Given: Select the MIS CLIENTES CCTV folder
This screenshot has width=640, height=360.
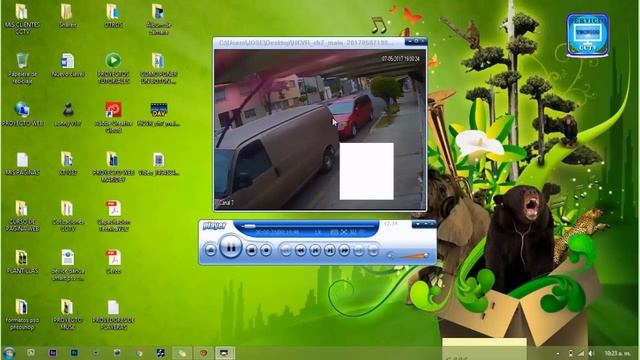Looking at the screenshot, I should [x=22, y=19].
